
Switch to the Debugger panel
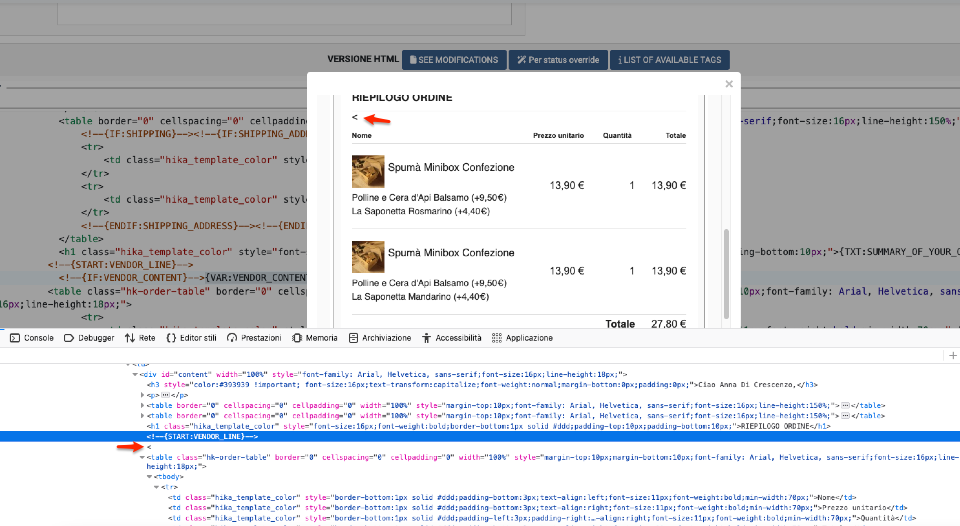[89, 338]
